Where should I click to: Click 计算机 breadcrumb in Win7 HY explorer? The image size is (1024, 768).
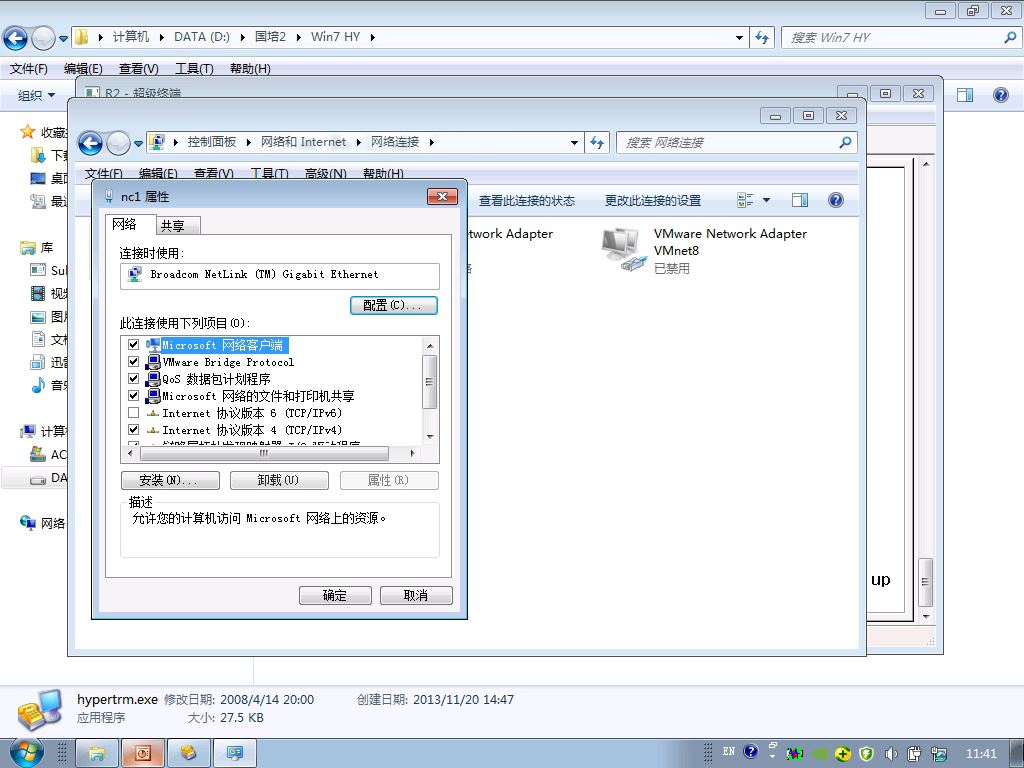131,37
